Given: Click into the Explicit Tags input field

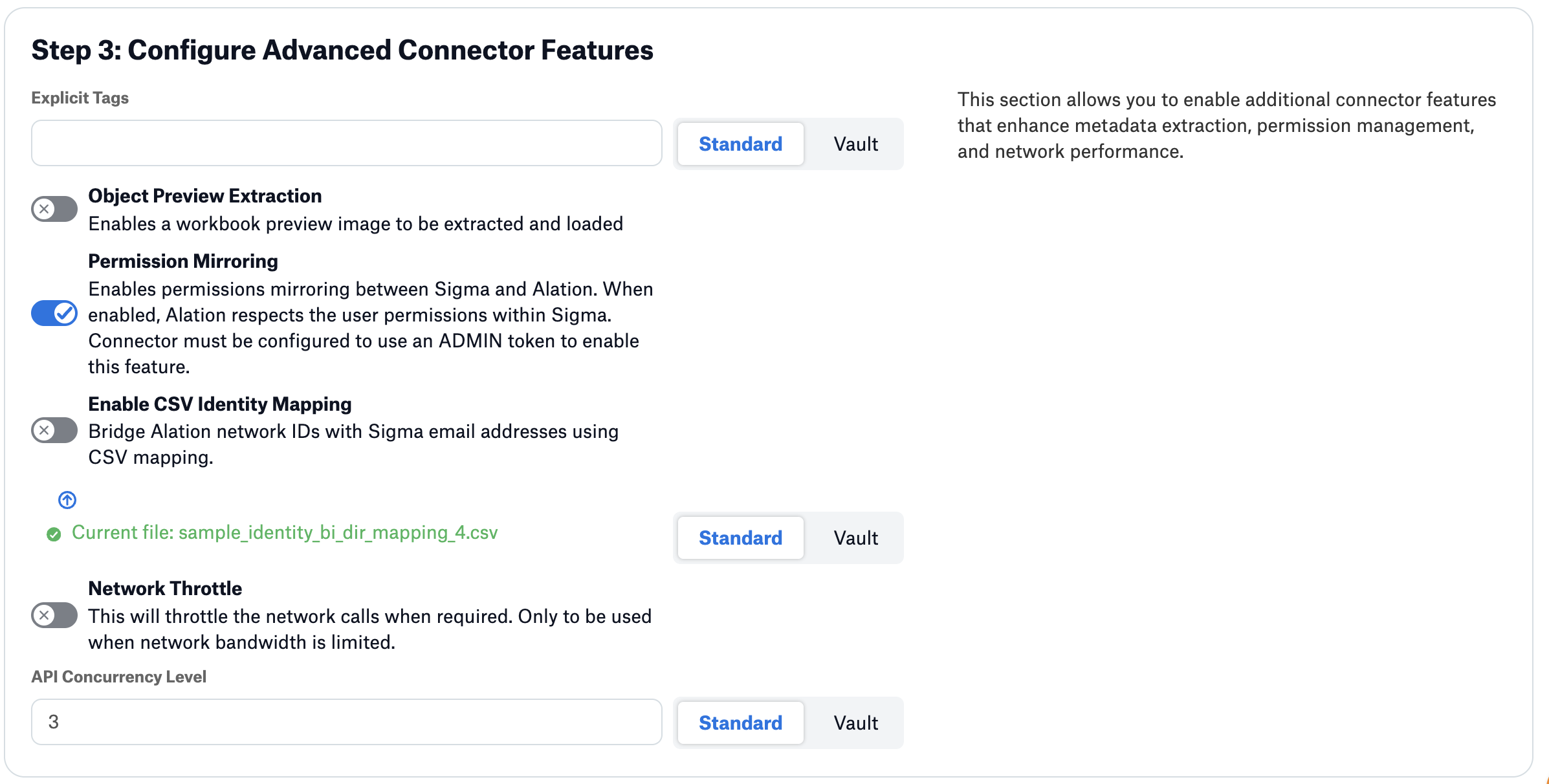Looking at the screenshot, I should (346, 143).
